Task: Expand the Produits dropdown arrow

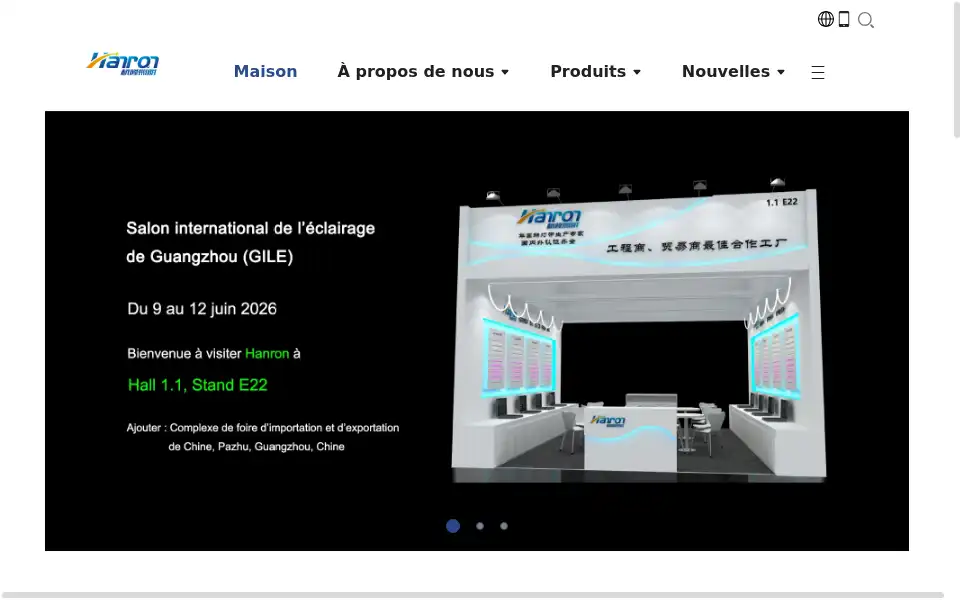Action: click(x=637, y=72)
